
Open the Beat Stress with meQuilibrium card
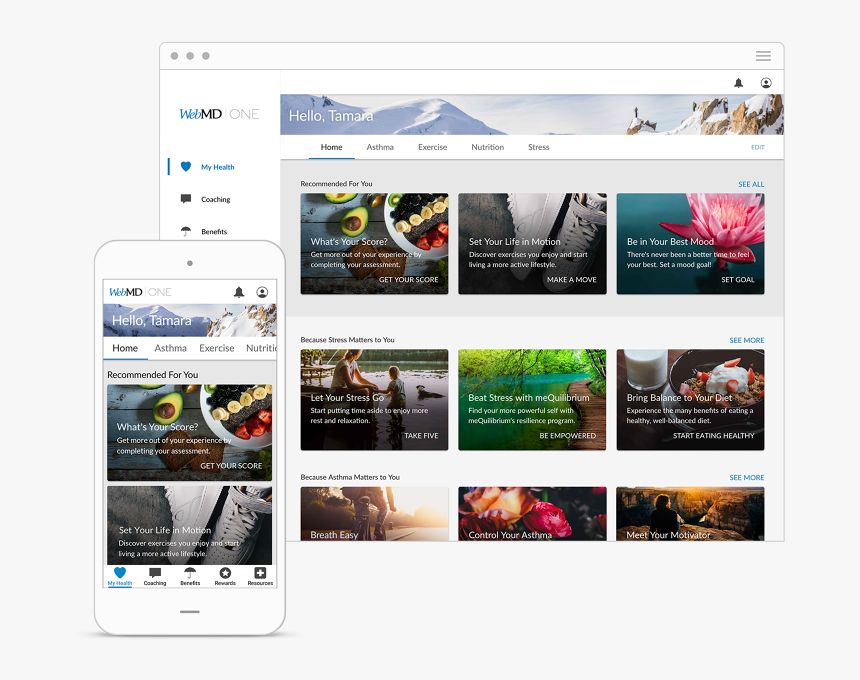(532, 399)
